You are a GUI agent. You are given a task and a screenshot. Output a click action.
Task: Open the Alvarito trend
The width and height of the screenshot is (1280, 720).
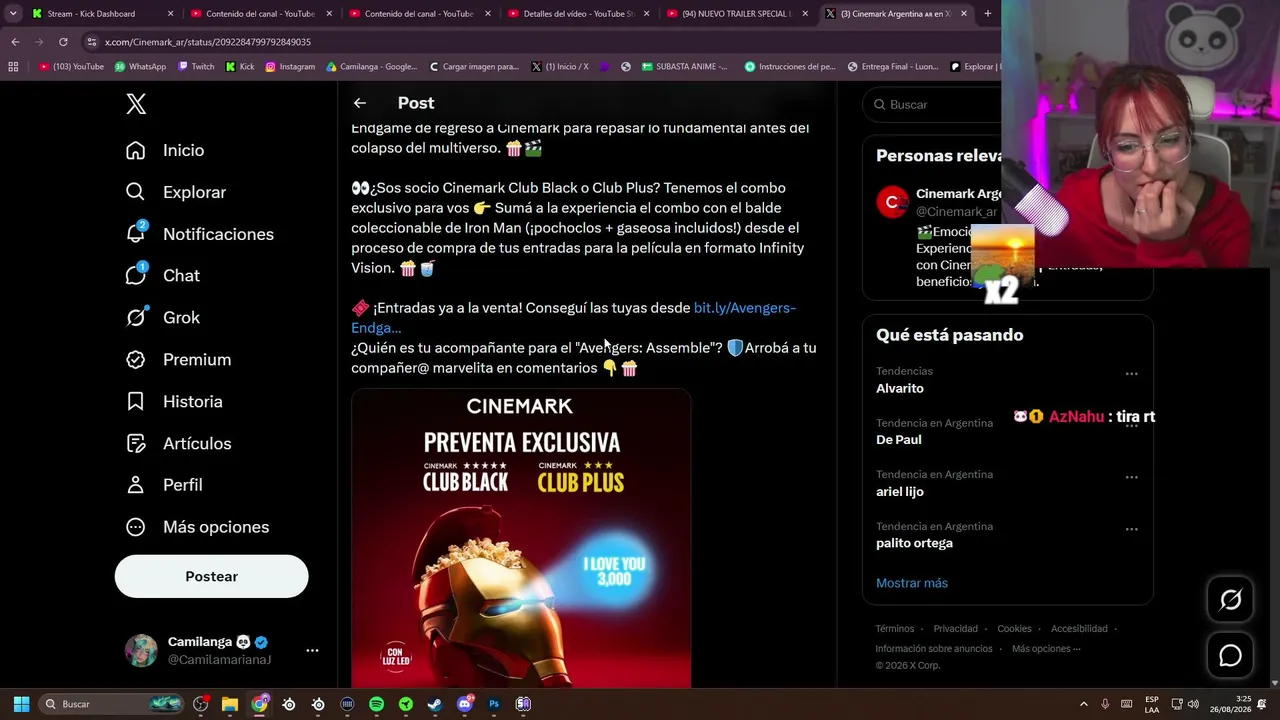[x=900, y=388]
